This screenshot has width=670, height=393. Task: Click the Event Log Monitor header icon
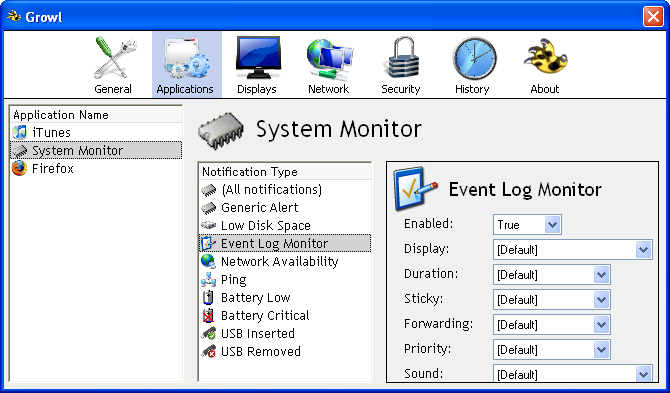pos(415,188)
